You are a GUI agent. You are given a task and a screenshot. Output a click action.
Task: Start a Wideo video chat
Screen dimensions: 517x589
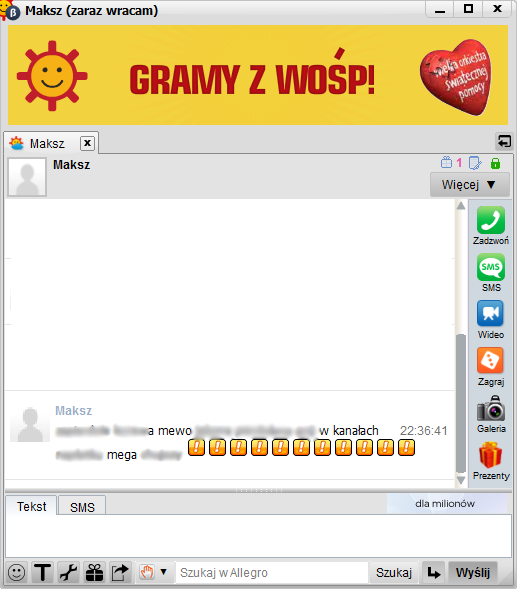[x=490, y=314]
